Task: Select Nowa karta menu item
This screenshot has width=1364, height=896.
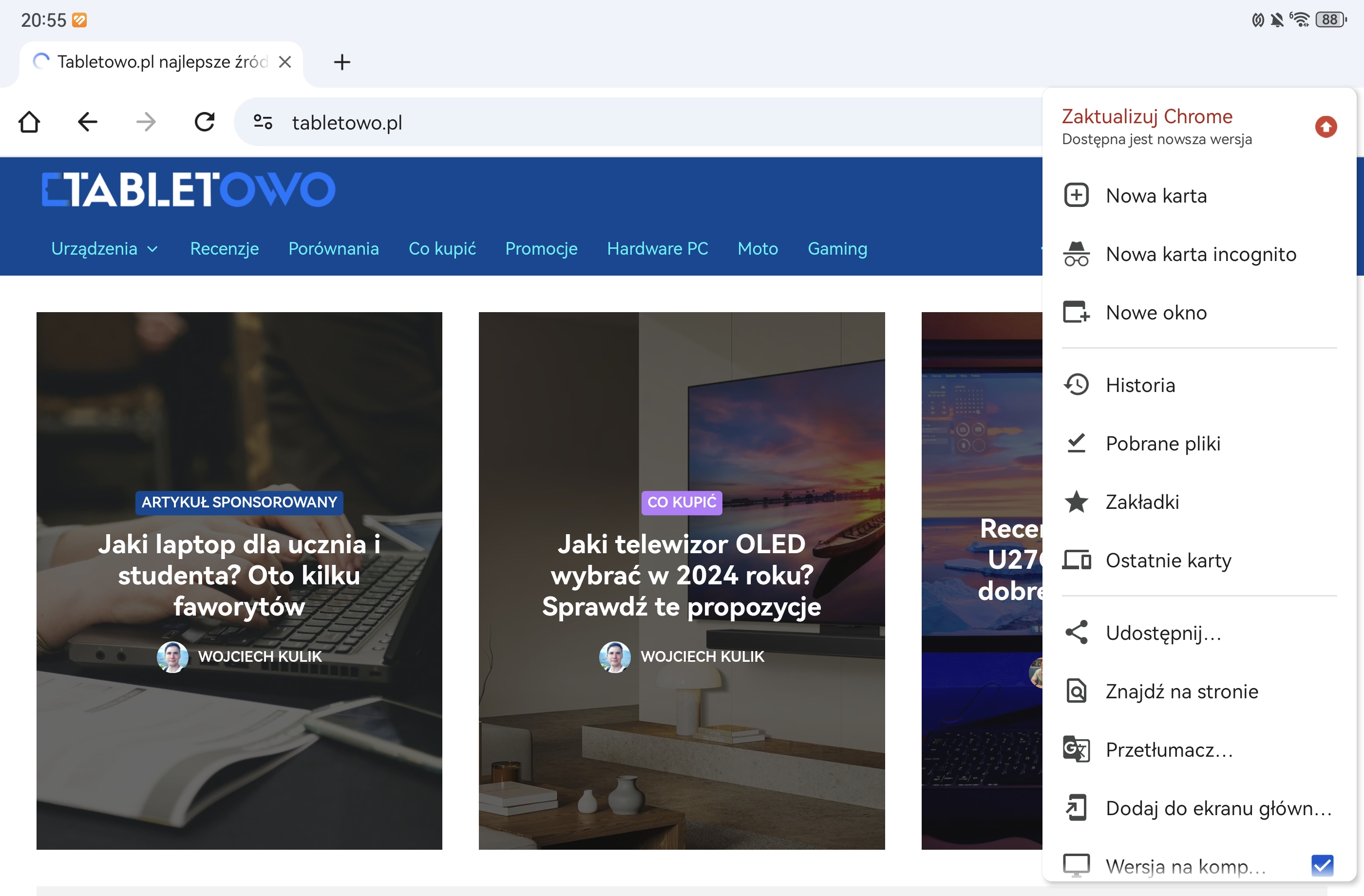Action: click(1199, 196)
